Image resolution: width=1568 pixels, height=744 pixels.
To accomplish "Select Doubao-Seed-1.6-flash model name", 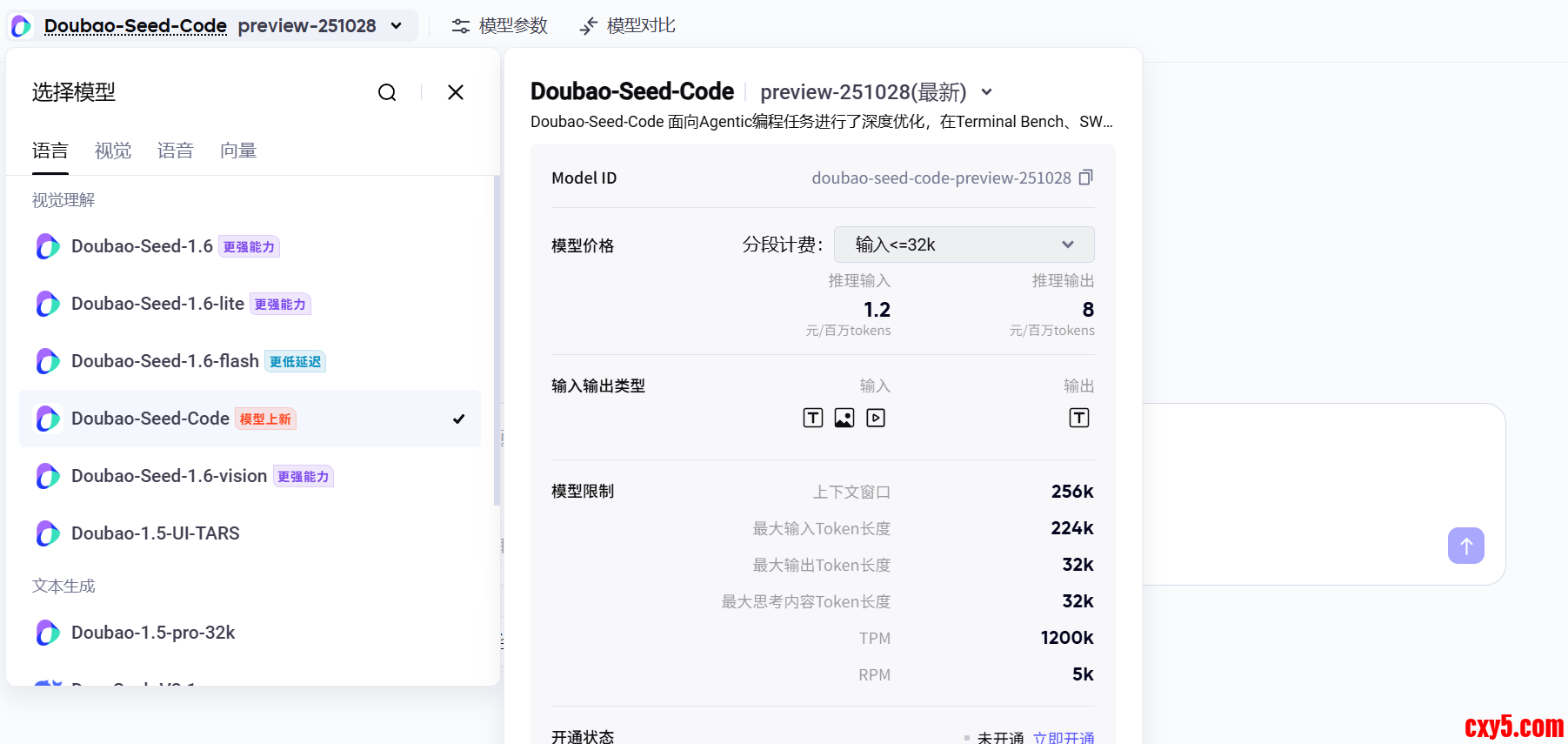I will (165, 361).
